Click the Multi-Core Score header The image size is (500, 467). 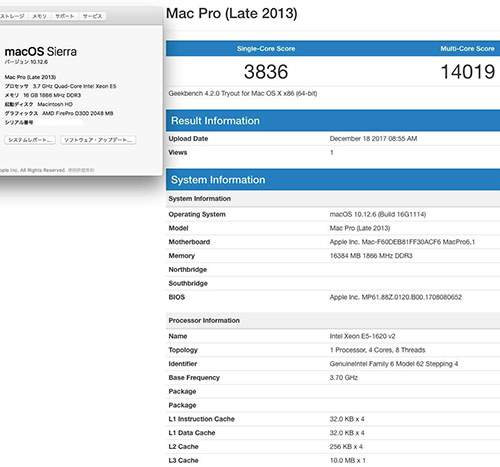tap(467, 49)
